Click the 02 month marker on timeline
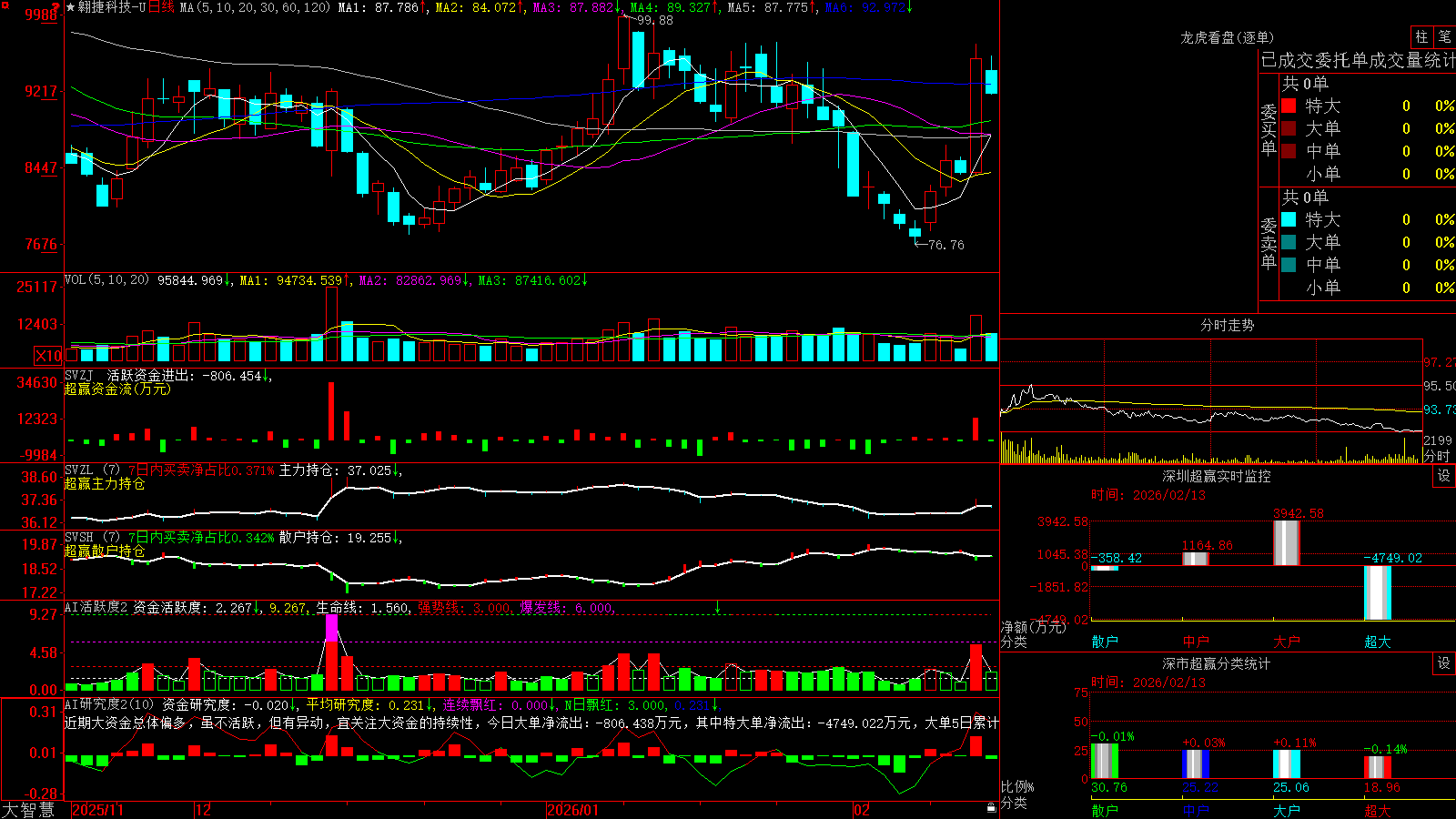This screenshot has height=819, width=1456. click(x=862, y=810)
